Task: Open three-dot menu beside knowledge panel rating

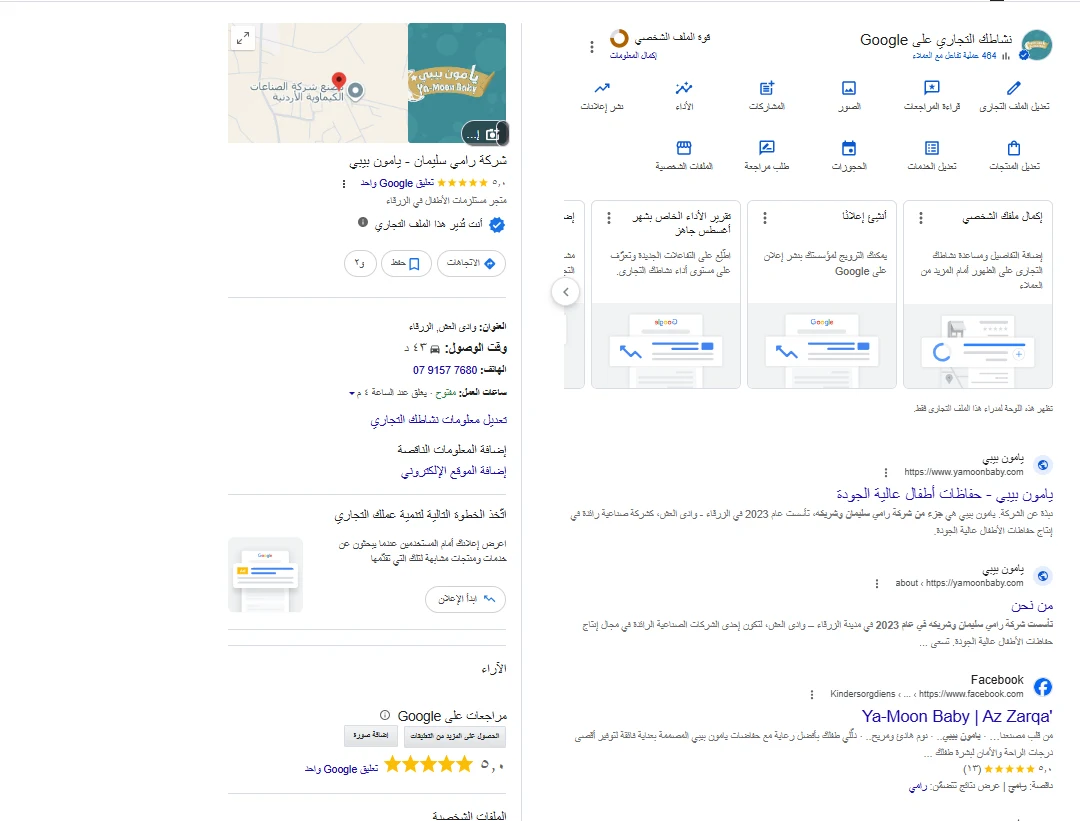Action: click(344, 184)
